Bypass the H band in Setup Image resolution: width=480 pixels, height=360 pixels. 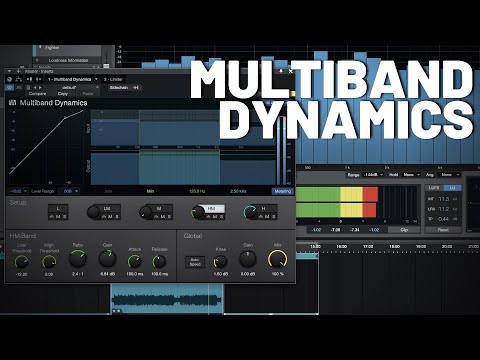pyautogui.click(x=260, y=217)
